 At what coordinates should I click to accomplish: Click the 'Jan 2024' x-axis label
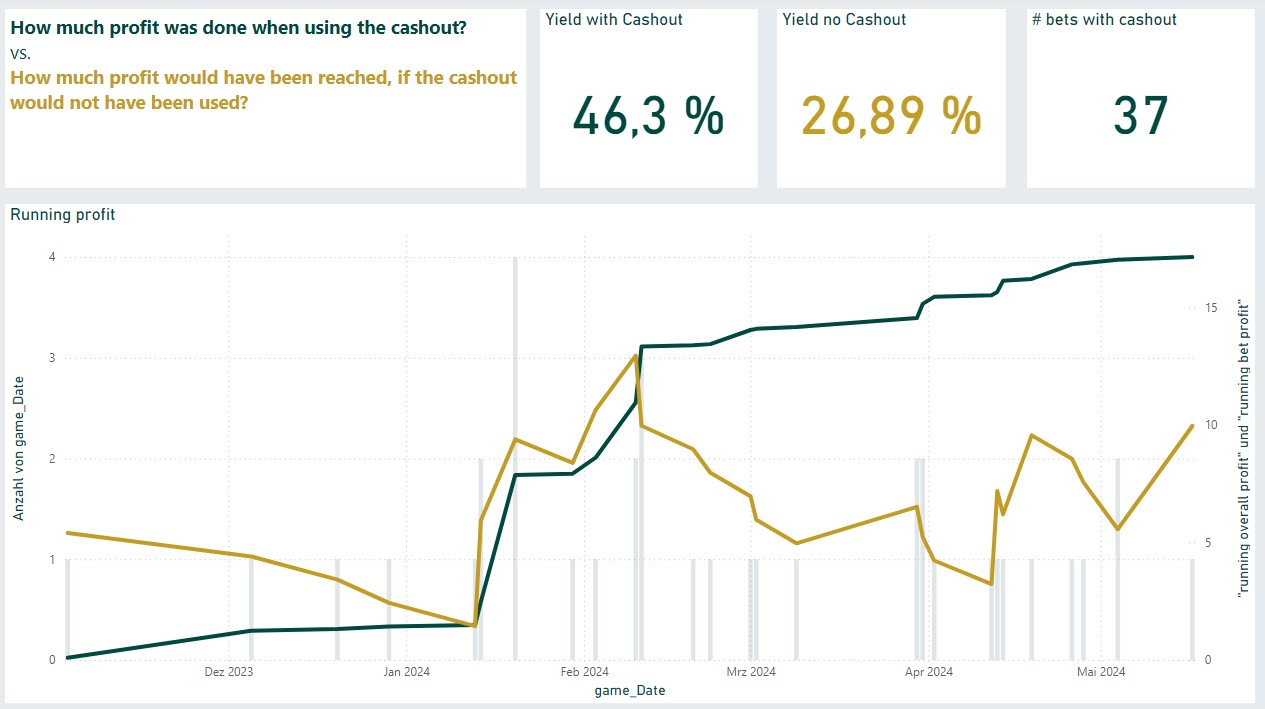point(405,672)
